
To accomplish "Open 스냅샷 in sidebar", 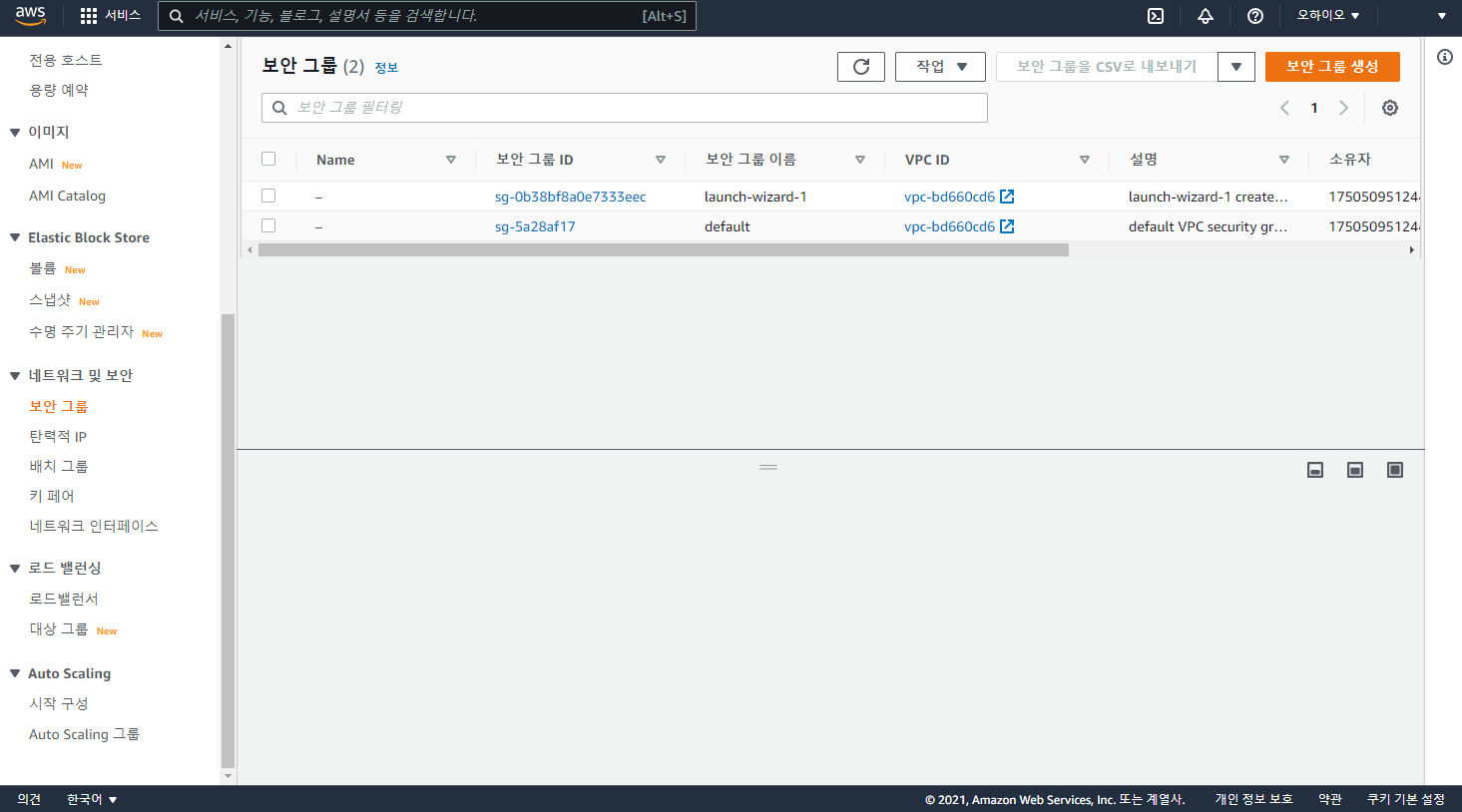I will point(50,300).
